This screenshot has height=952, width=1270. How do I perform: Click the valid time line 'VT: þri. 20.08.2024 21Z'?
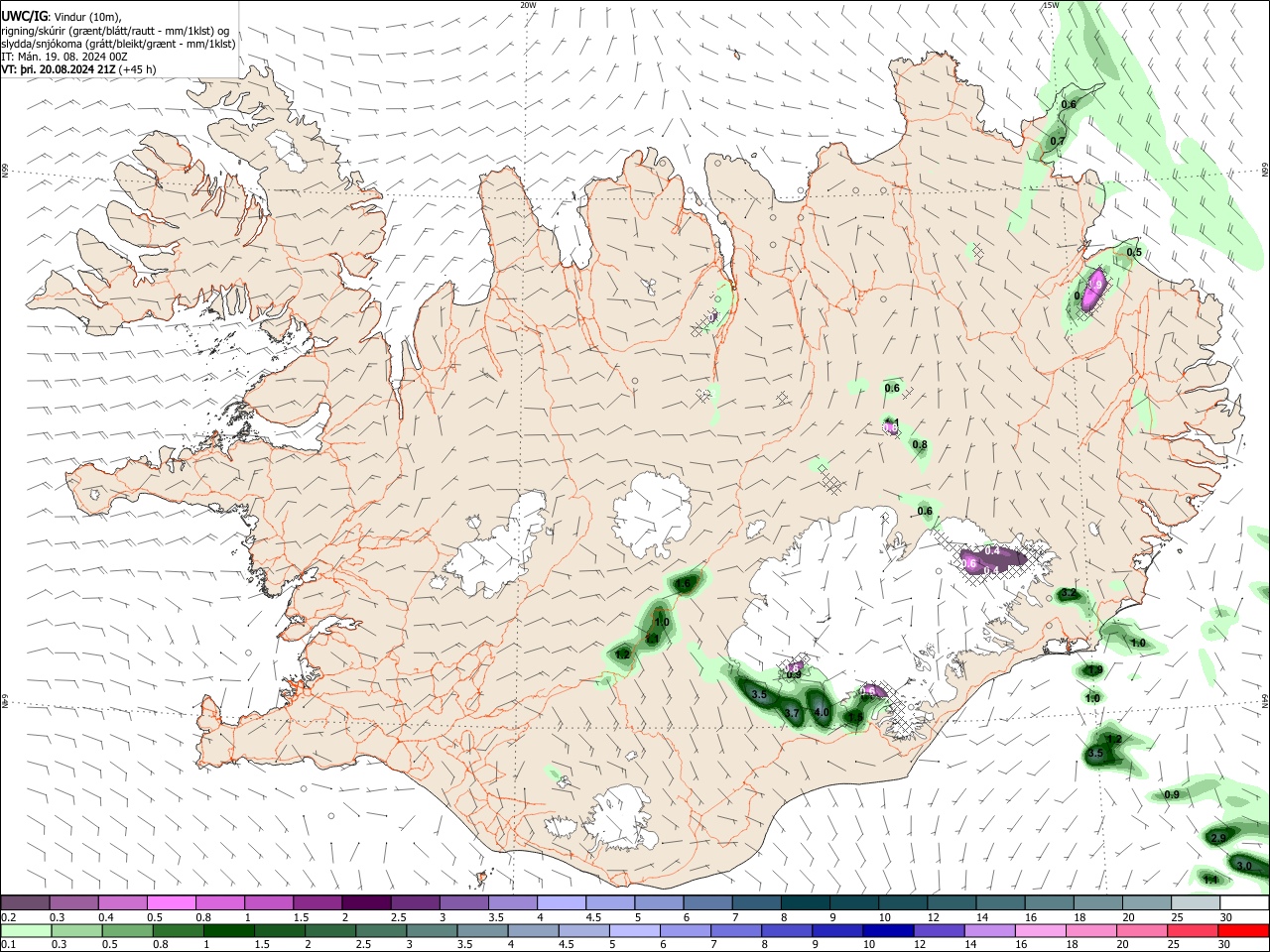coord(60,70)
